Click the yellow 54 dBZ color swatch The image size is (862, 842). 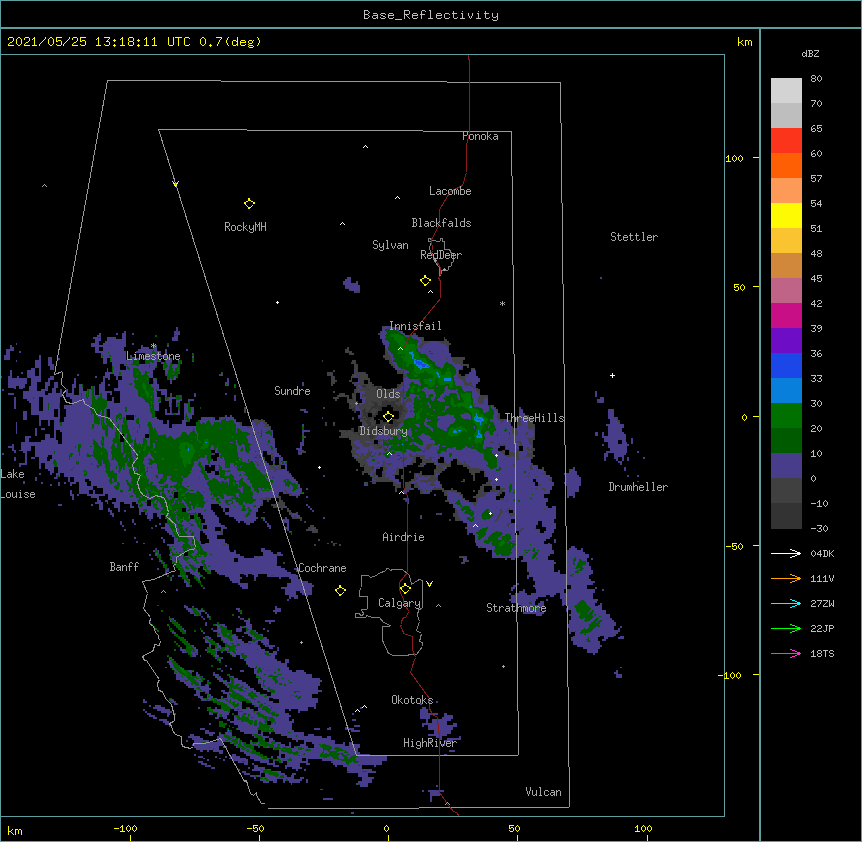click(x=786, y=215)
